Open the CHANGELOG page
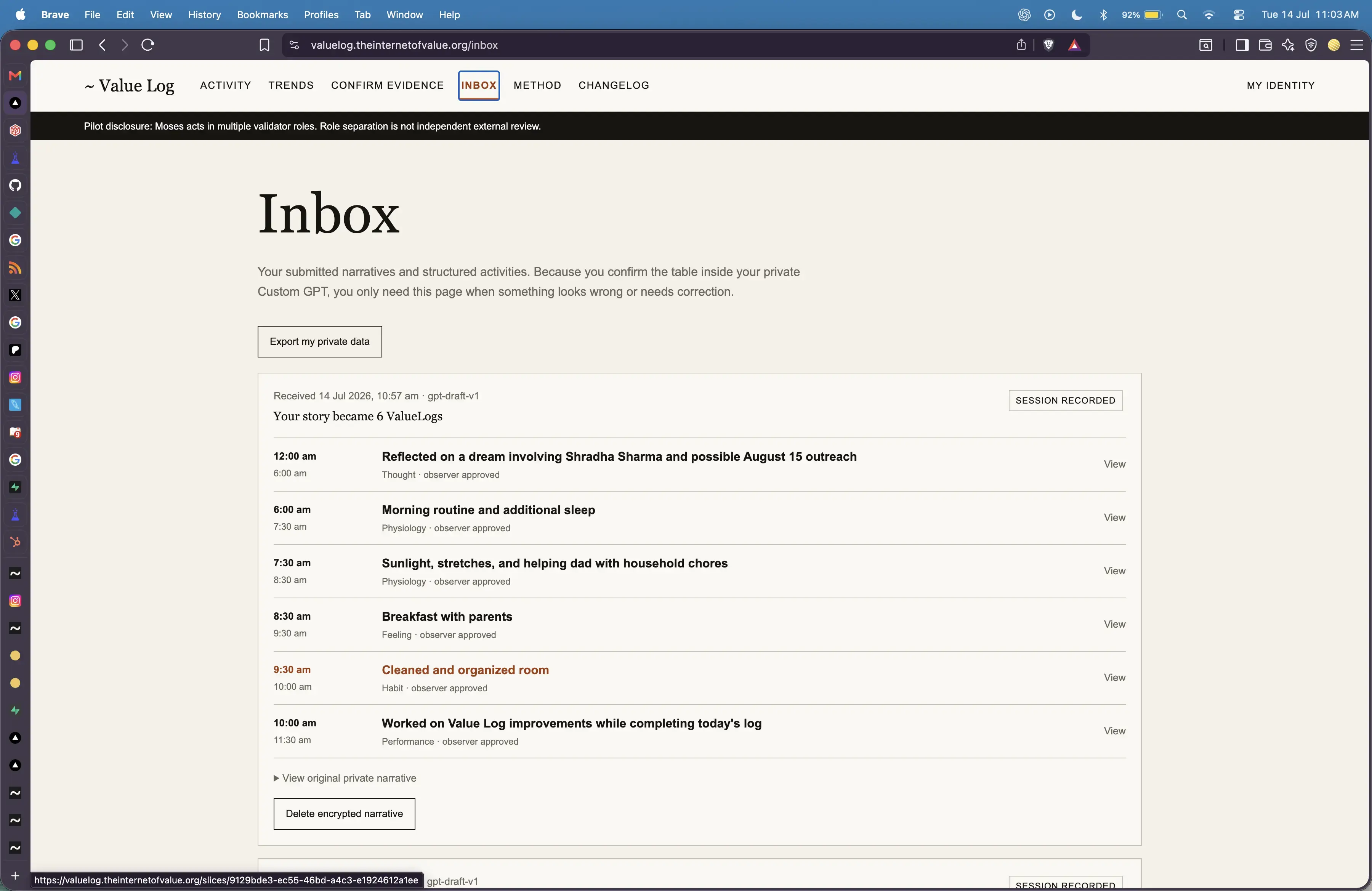The width and height of the screenshot is (1372, 891). click(614, 85)
